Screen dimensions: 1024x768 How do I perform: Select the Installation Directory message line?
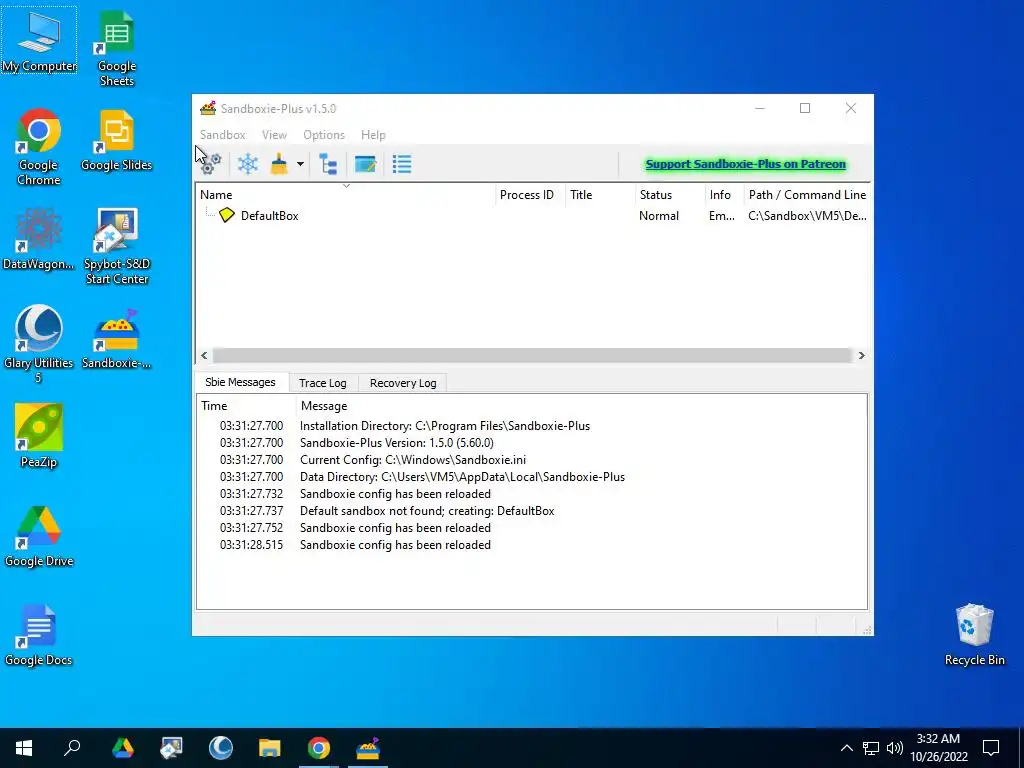tap(532, 426)
